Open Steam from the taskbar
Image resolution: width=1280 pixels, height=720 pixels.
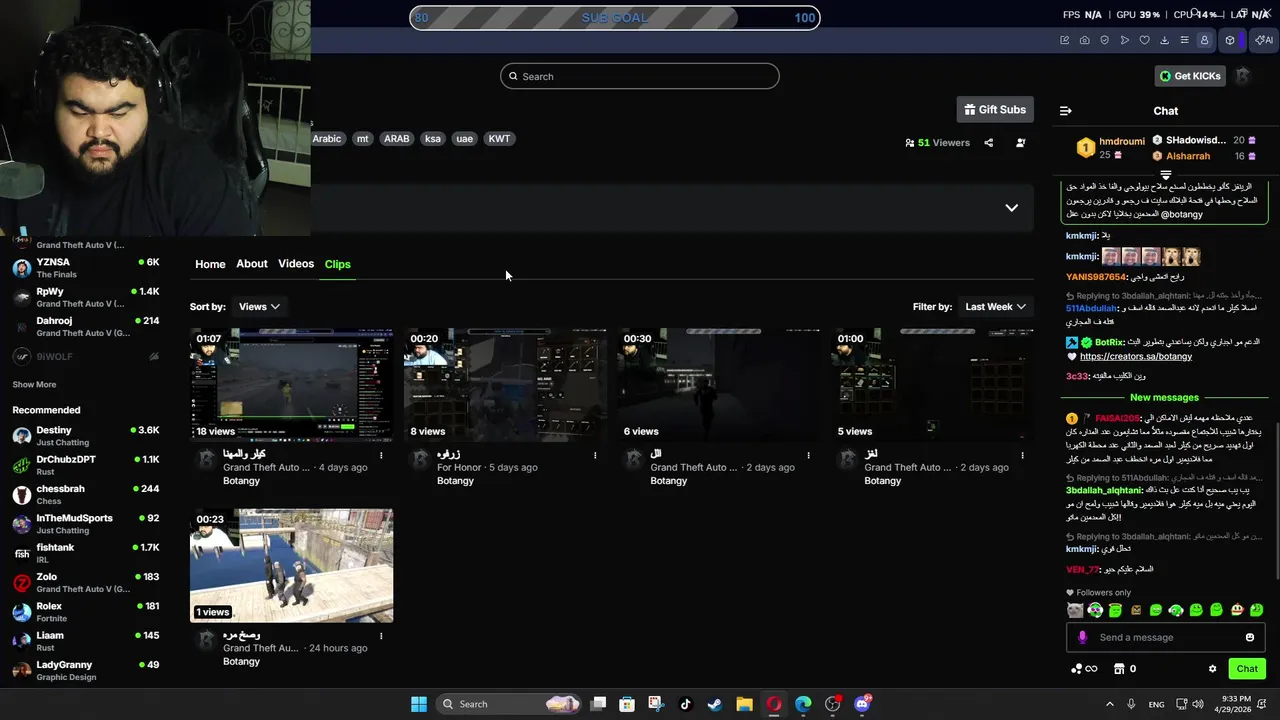714,704
